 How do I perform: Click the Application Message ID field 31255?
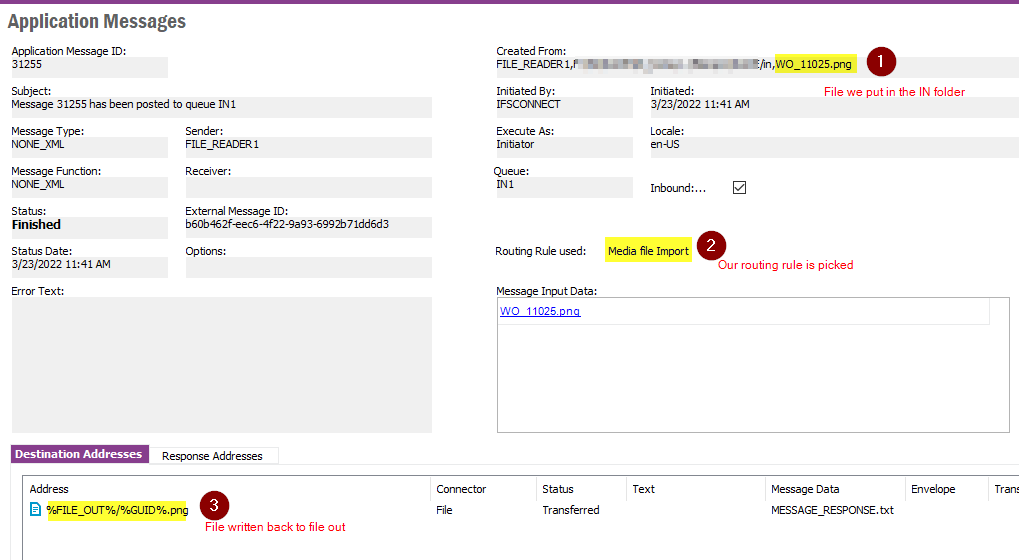[x=89, y=67]
